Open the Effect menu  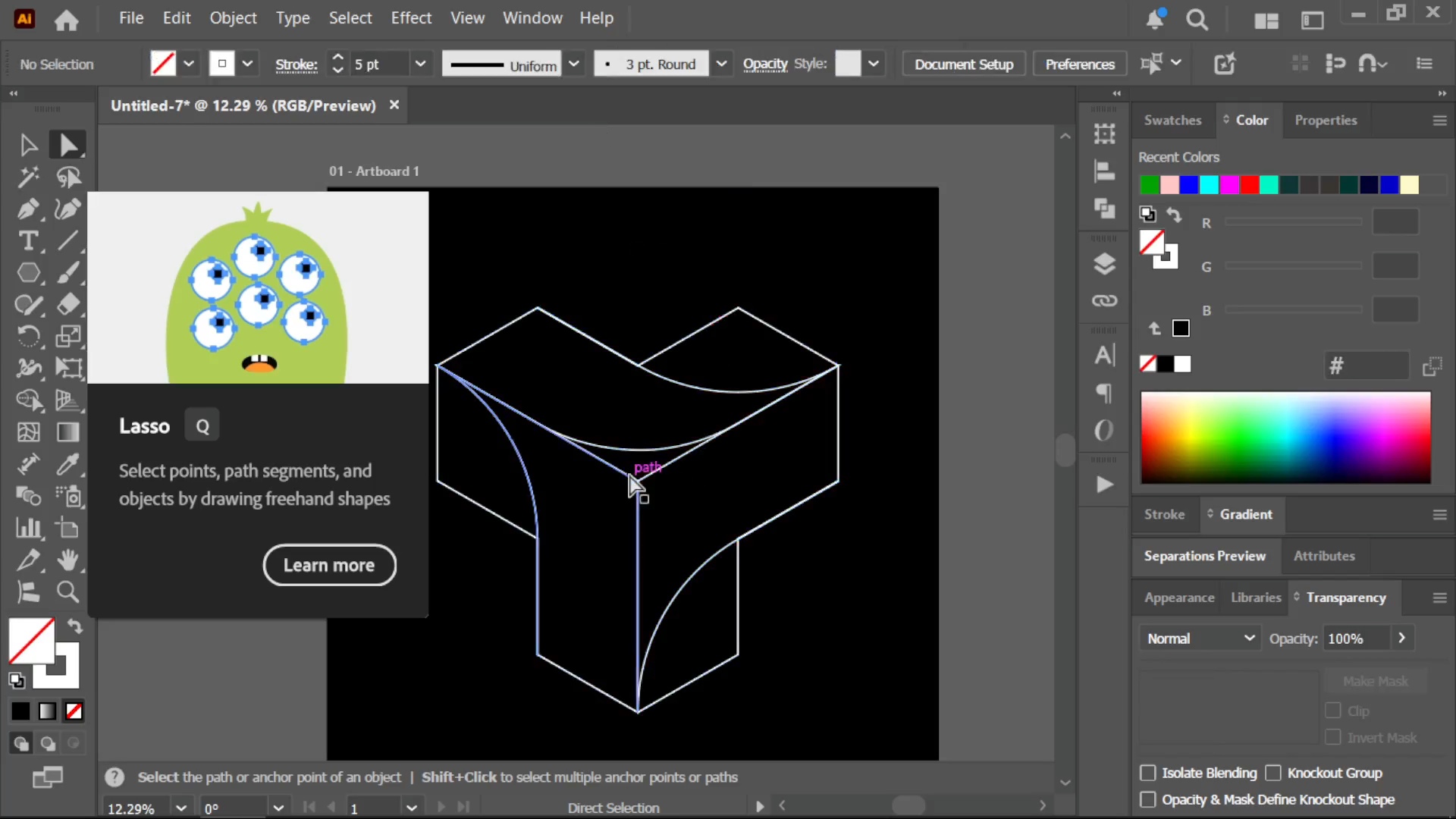coord(411,18)
